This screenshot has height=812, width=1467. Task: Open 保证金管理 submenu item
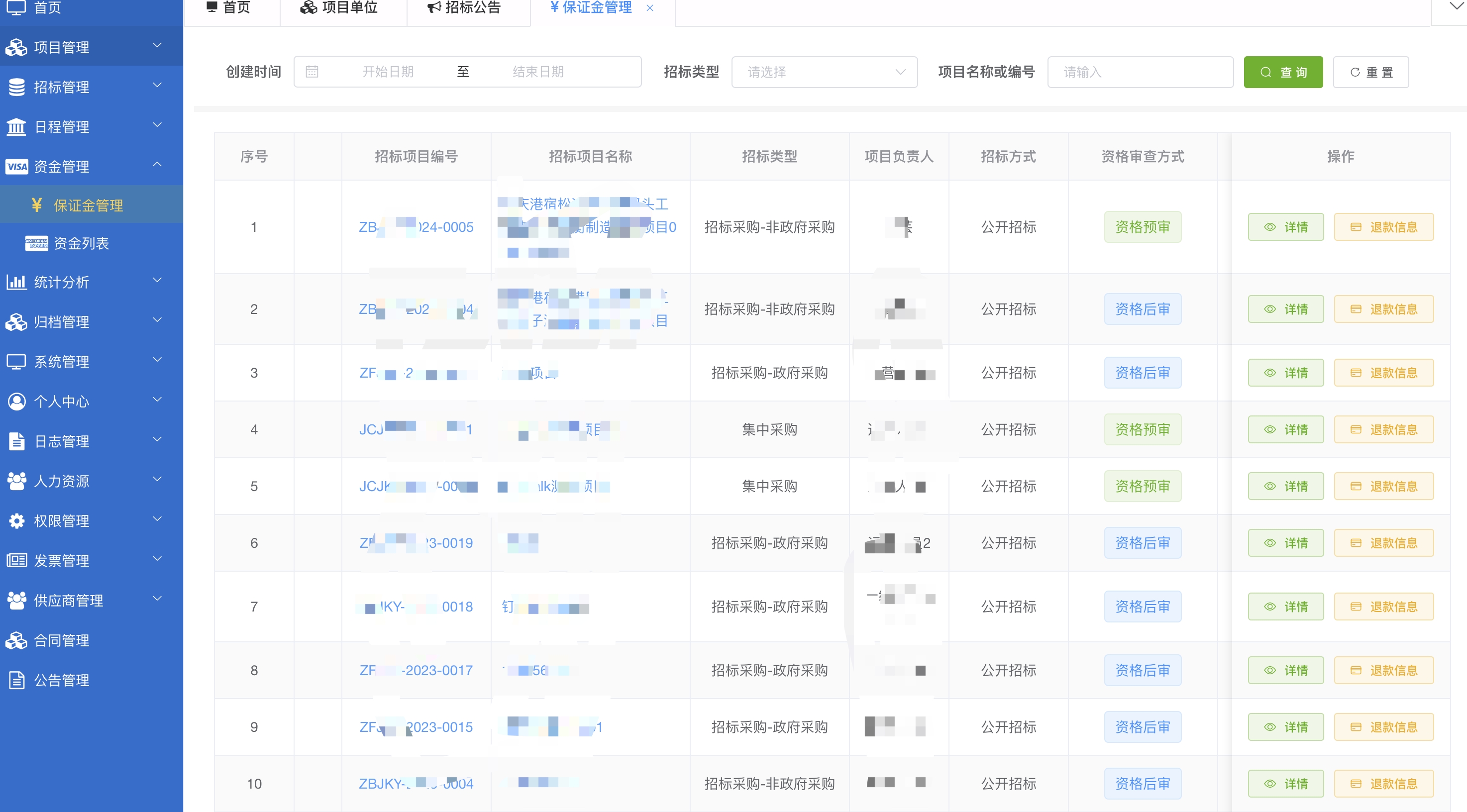click(x=92, y=205)
